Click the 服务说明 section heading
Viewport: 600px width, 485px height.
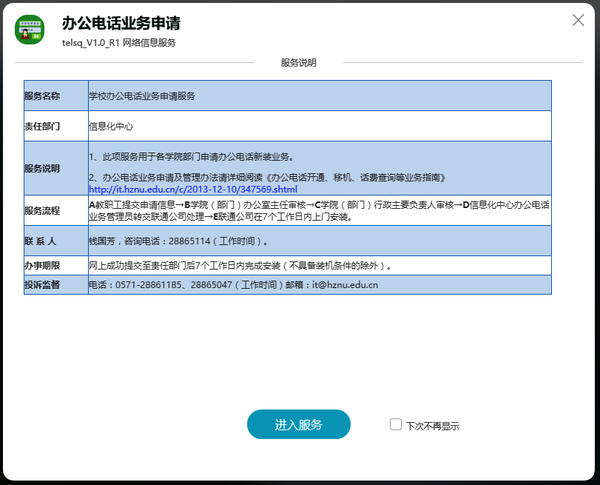[298, 62]
